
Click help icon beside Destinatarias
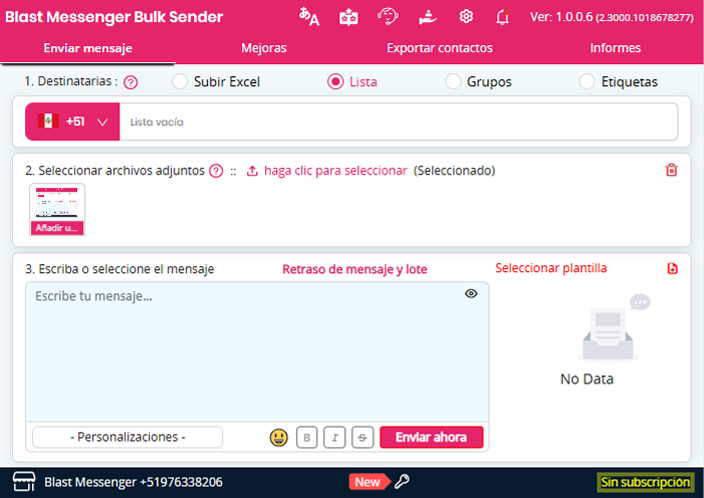point(131,82)
